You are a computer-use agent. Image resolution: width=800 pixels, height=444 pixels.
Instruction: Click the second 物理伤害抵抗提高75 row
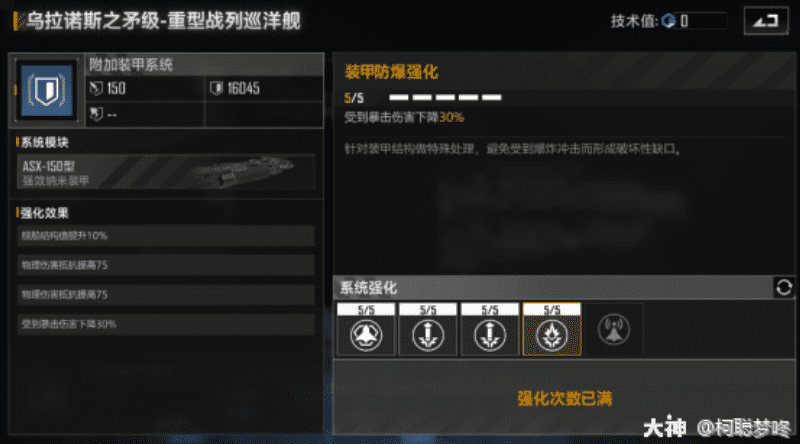(166, 294)
